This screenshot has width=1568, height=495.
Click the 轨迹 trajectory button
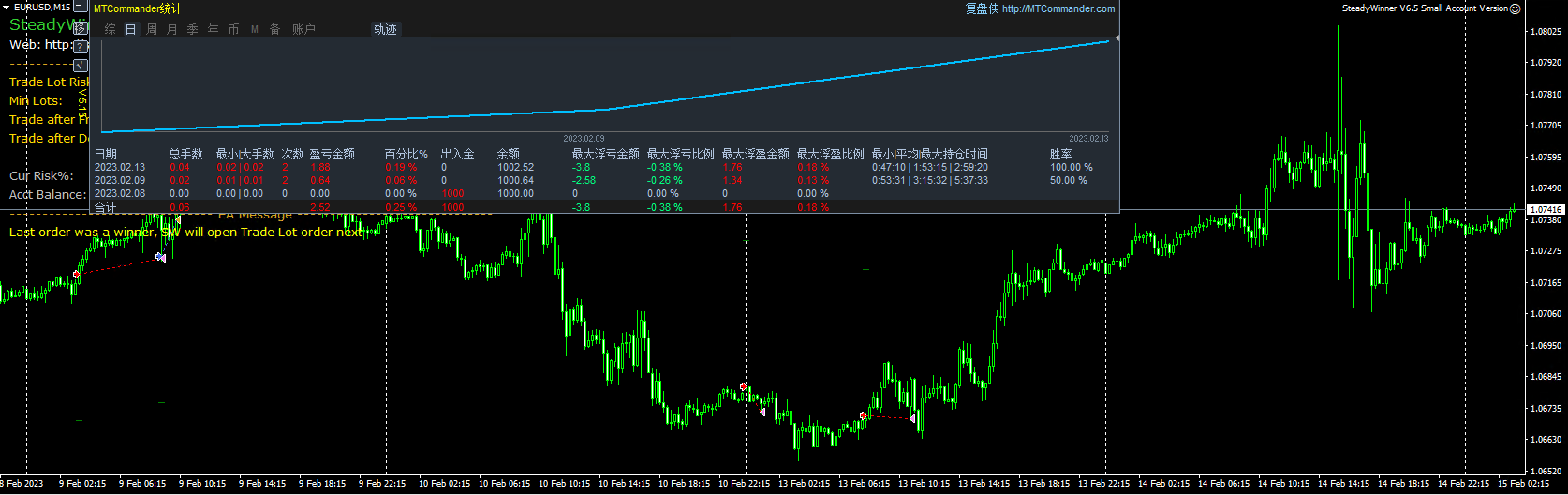pos(385,29)
